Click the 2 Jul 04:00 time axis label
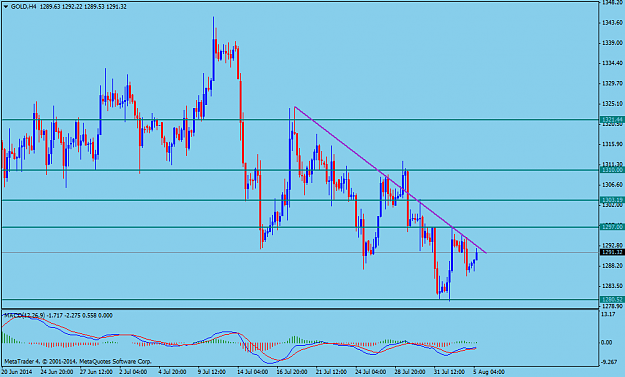 [x=133, y=372]
